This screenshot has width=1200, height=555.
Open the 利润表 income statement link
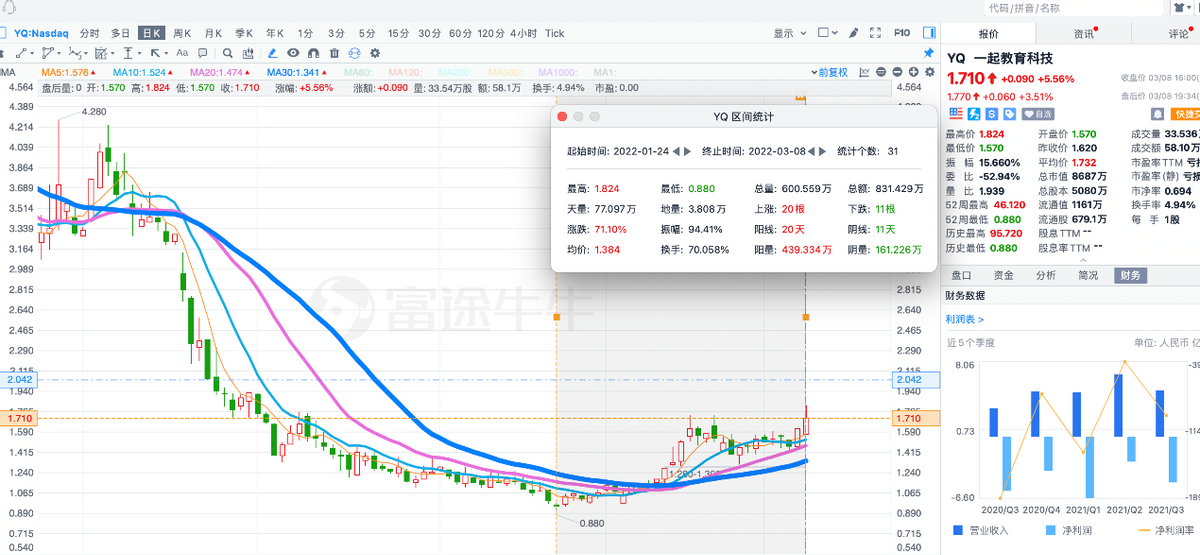point(964,319)
